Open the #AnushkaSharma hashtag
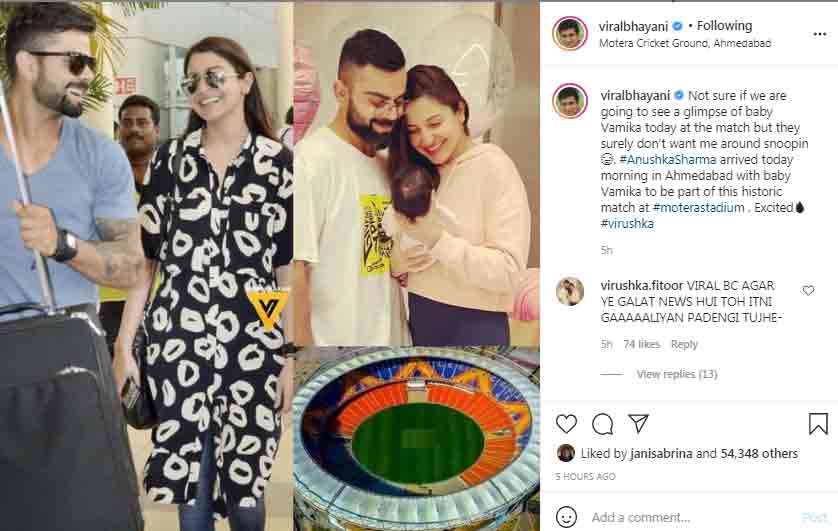This screenshot has width=838, height=531. pyautogui.click(x=668, y=159)
